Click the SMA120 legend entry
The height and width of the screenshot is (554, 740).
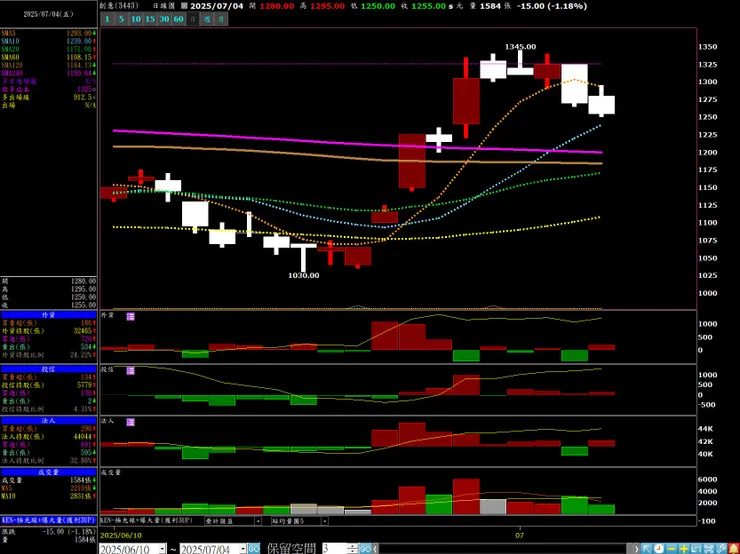click(49, 65)
